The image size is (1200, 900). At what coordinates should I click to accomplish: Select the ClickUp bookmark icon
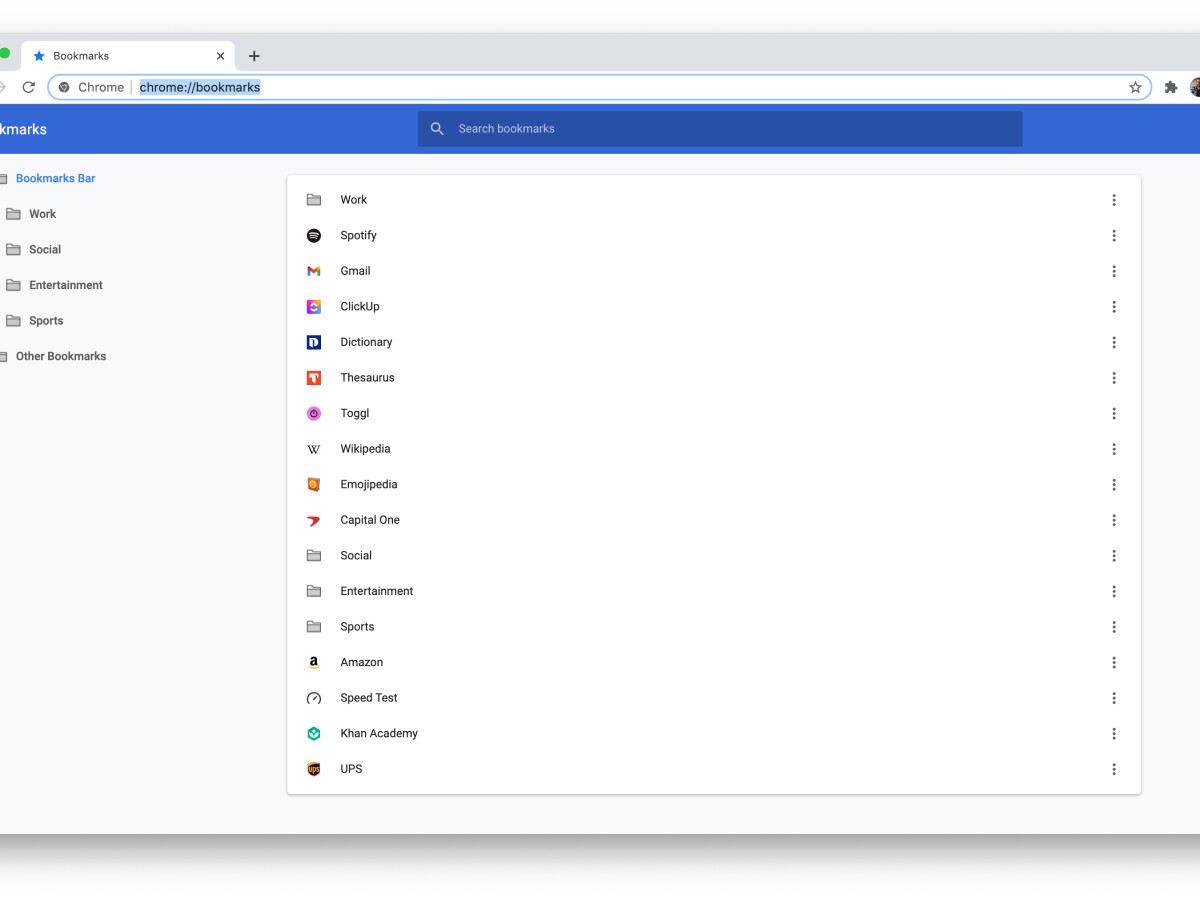(314, 307)
